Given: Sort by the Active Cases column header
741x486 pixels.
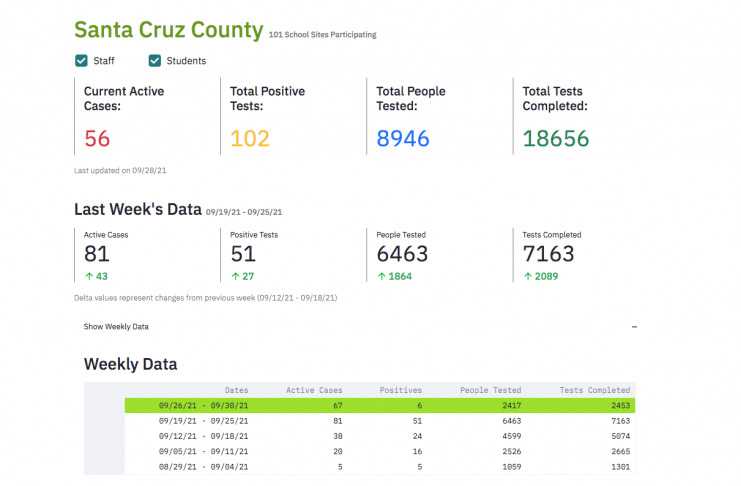Looking at the screenshot, I should pyautogui.click(x=314, y=390).
